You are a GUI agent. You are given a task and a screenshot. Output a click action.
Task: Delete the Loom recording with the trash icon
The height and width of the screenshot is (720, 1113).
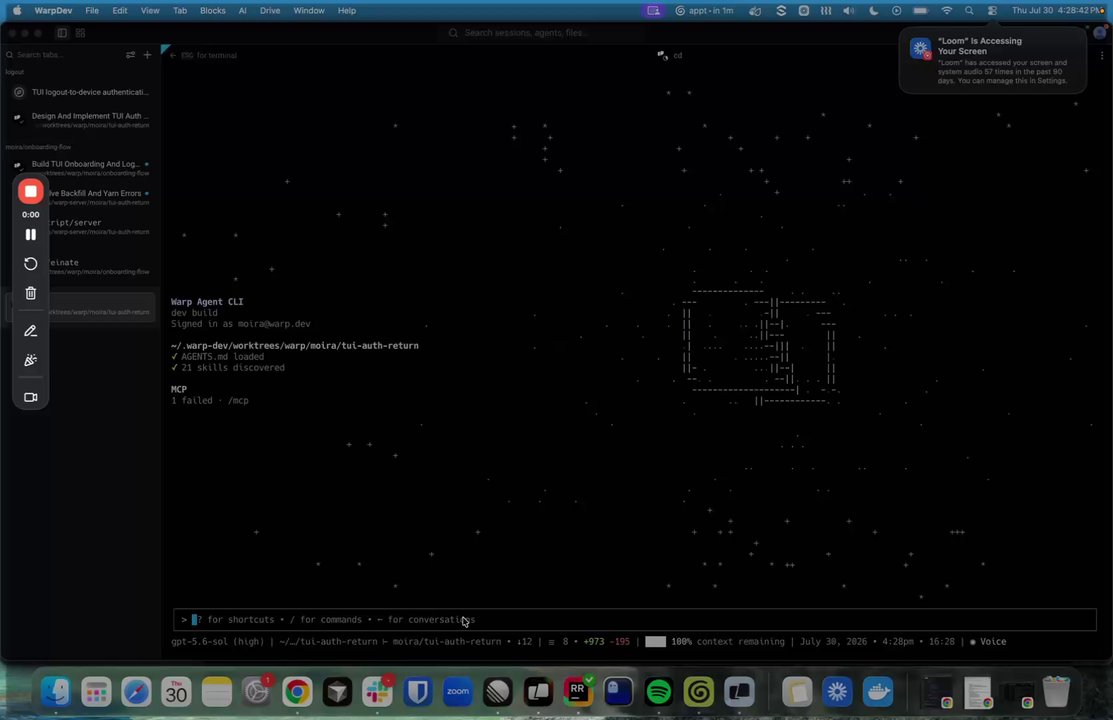(31, 293)
